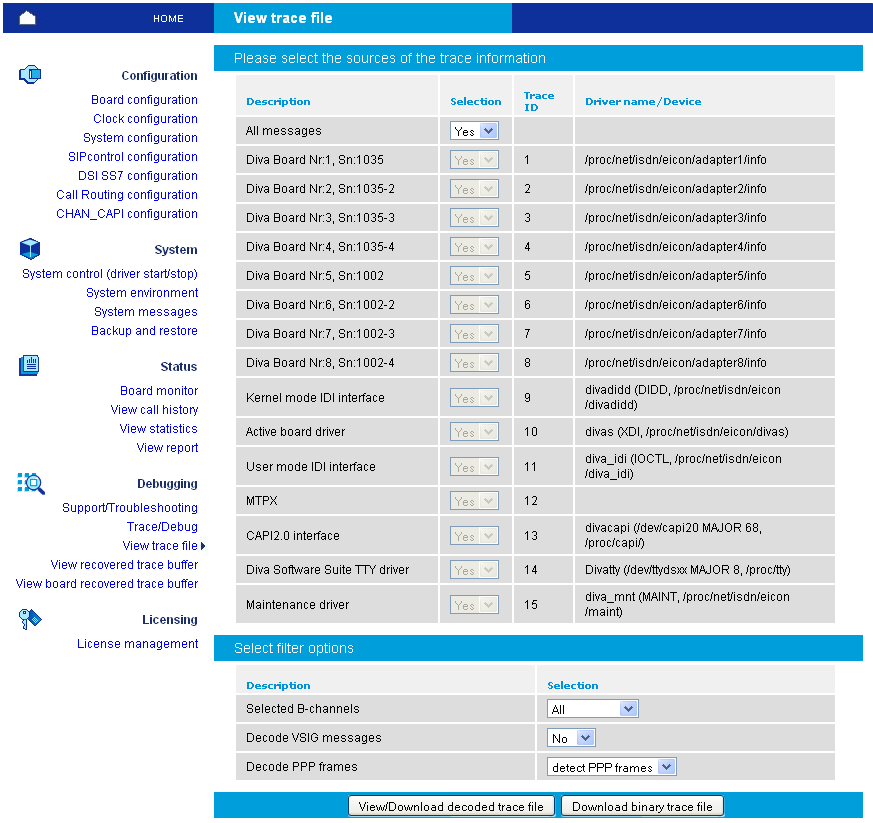Open the Trace/Debug menu link
The width and height of the screenshot is (873, 823).
tap(162, 527)
